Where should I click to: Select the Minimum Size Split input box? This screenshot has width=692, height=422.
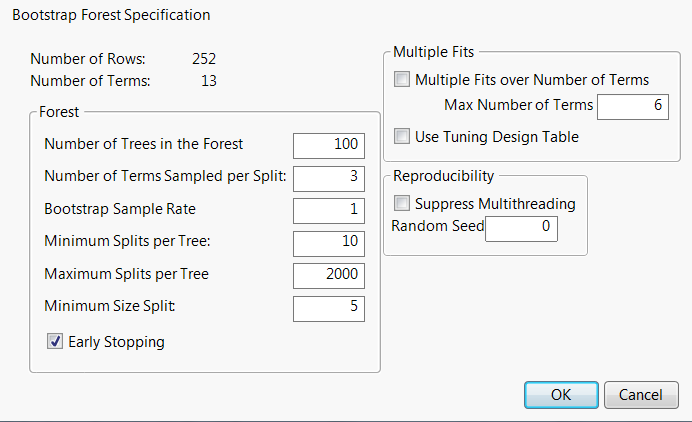click(x=329, y=308)
